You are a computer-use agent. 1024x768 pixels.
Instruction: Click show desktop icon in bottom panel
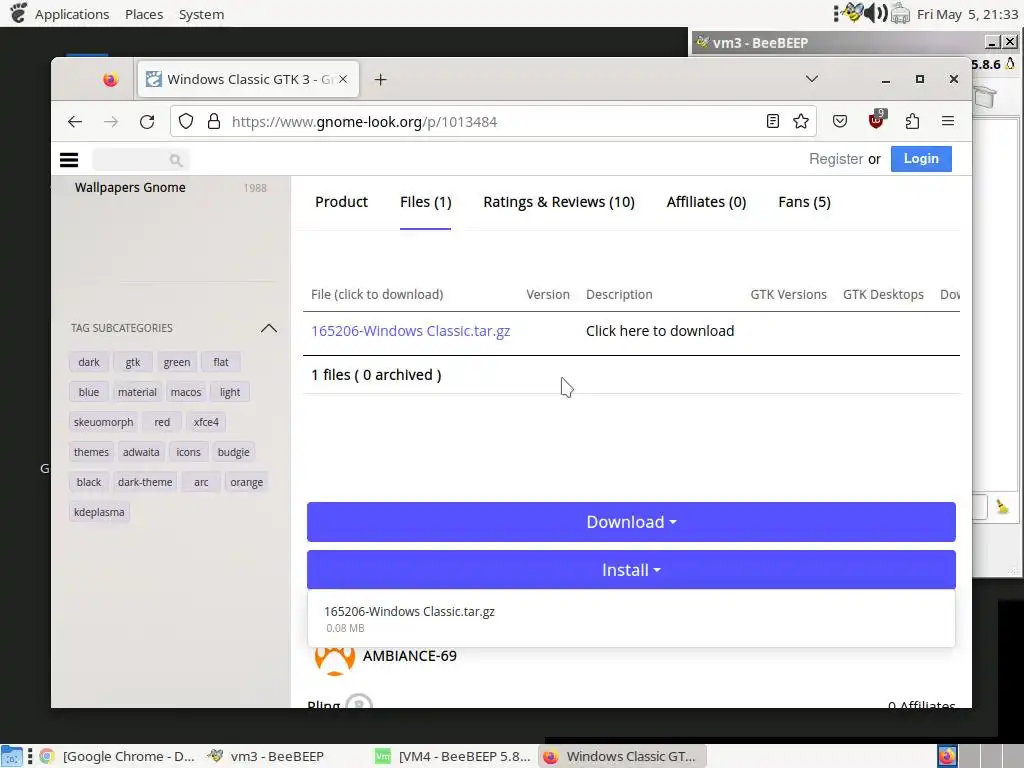(x=12, y=757)
